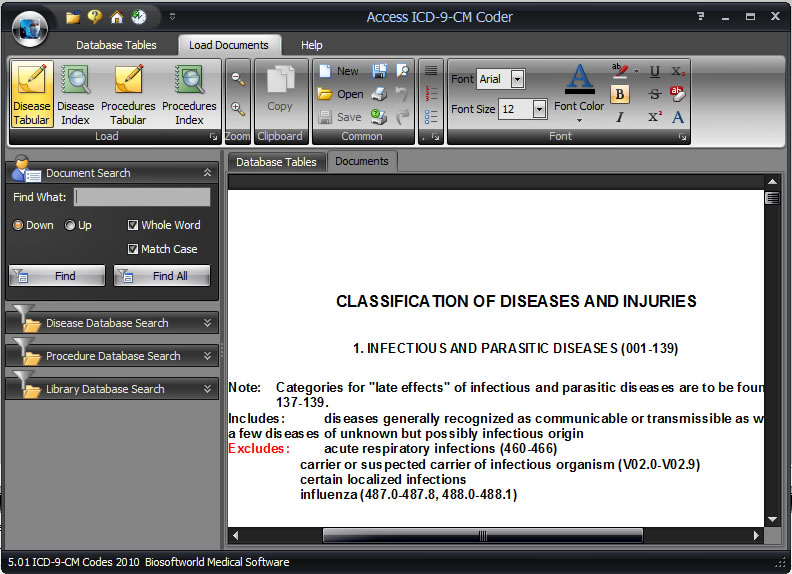Expand the Font Color dropdown arrow
This screenshot has height=574, width=792.
(579, 120)
